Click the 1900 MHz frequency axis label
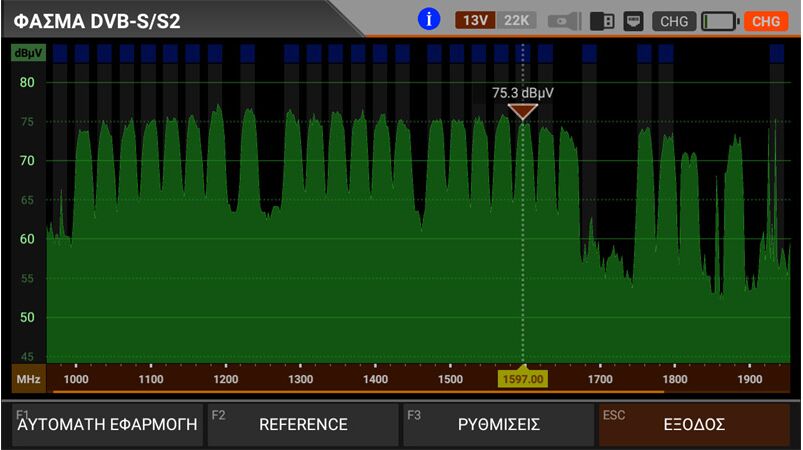803x450 pixels. tap(749, 379)
